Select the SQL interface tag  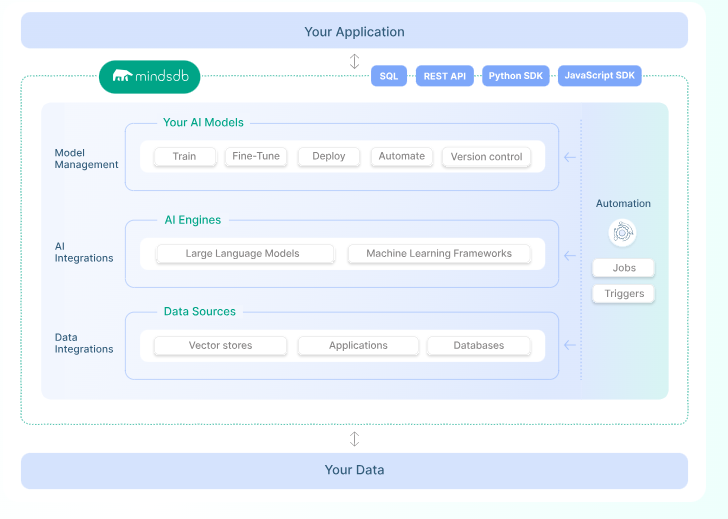coord(388,76)
